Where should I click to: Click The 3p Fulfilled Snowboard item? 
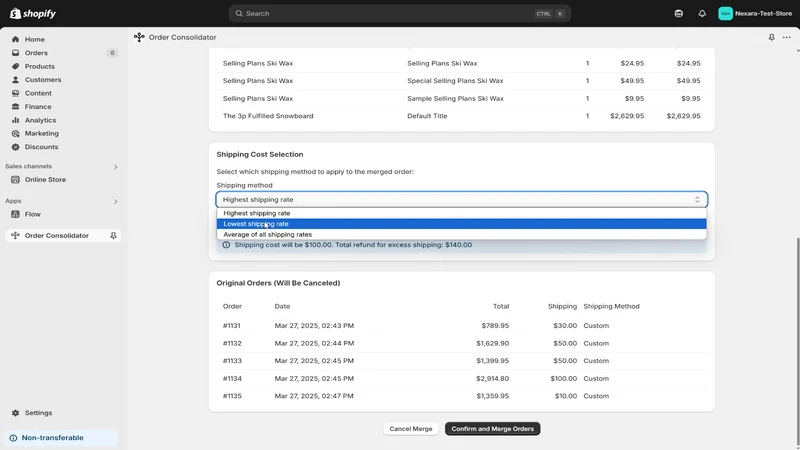click(x=268, y=116)
